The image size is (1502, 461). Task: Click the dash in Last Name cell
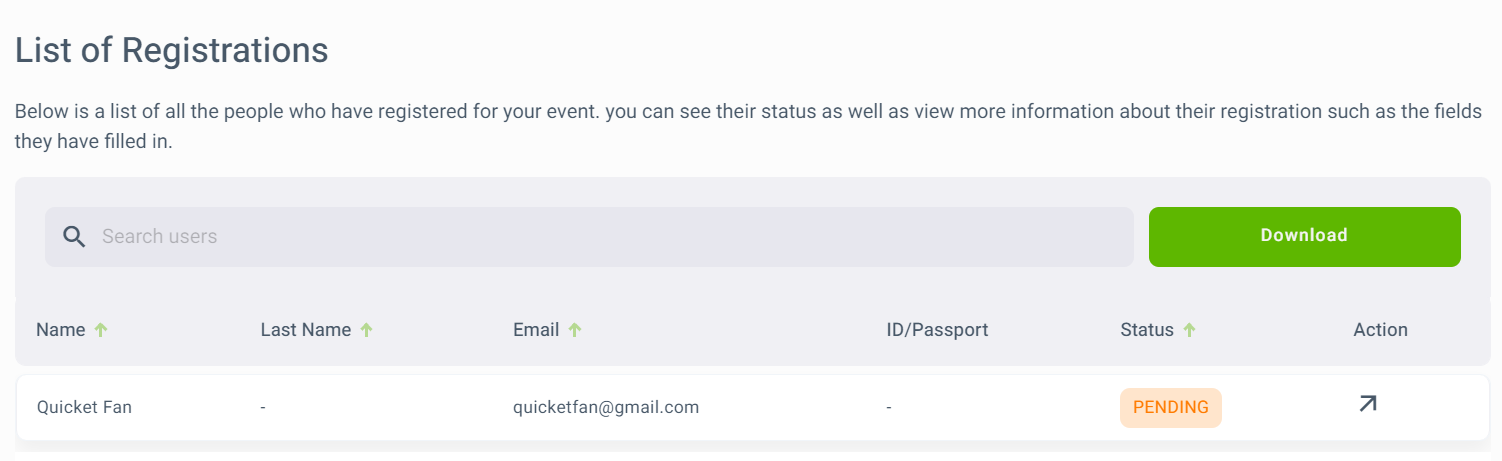point(263,408)
